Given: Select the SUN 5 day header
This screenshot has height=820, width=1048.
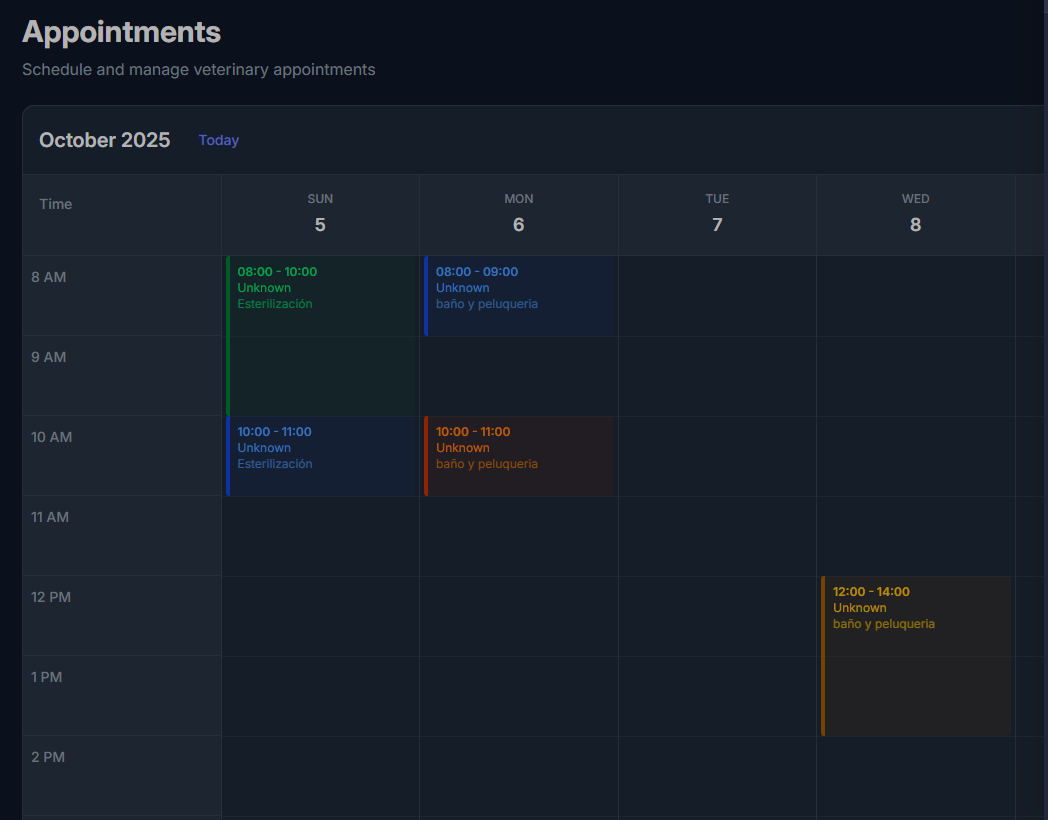Looking at the screenshot, I should 320,214.
